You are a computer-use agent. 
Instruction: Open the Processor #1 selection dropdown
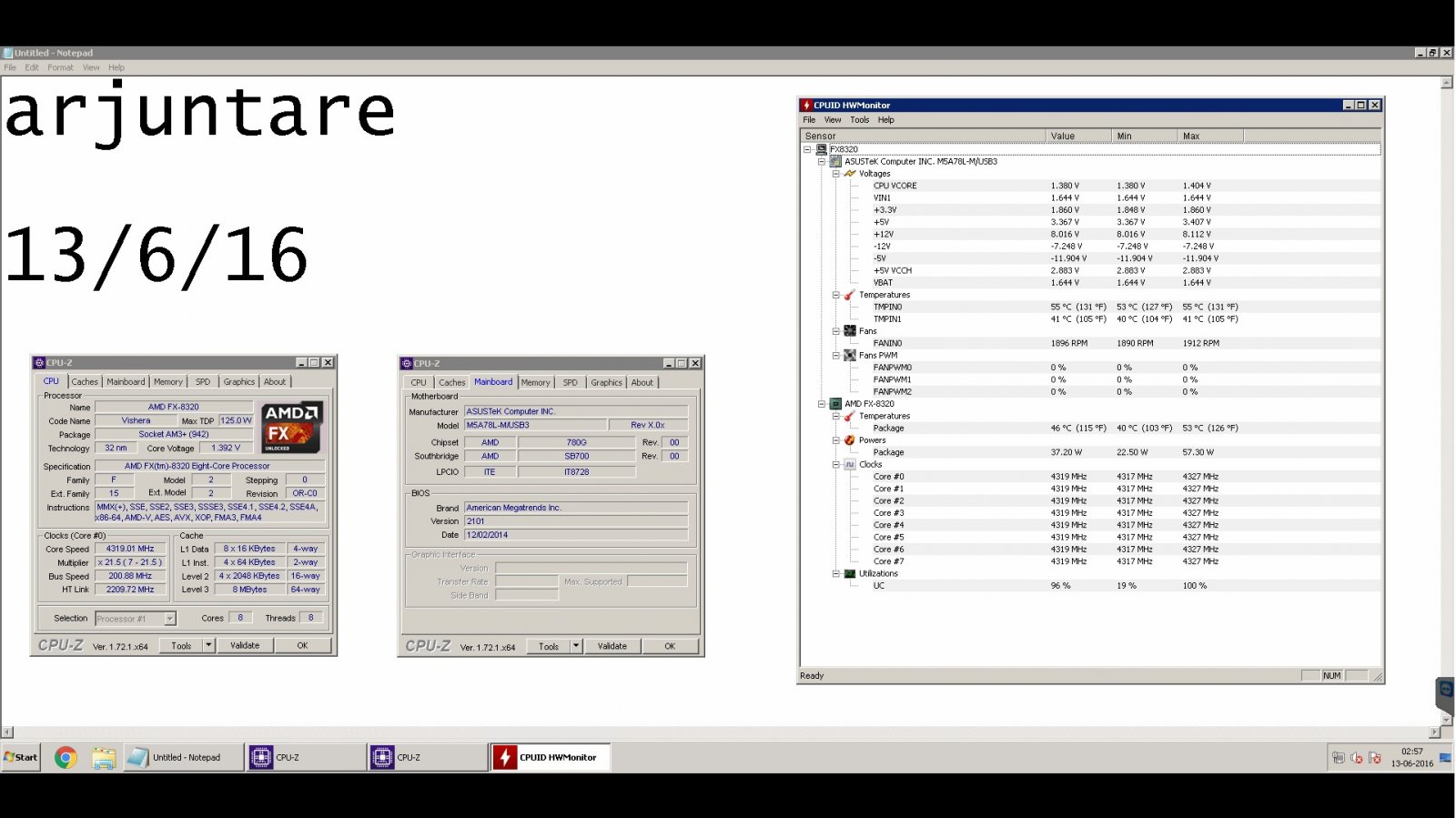click(169, 619)
